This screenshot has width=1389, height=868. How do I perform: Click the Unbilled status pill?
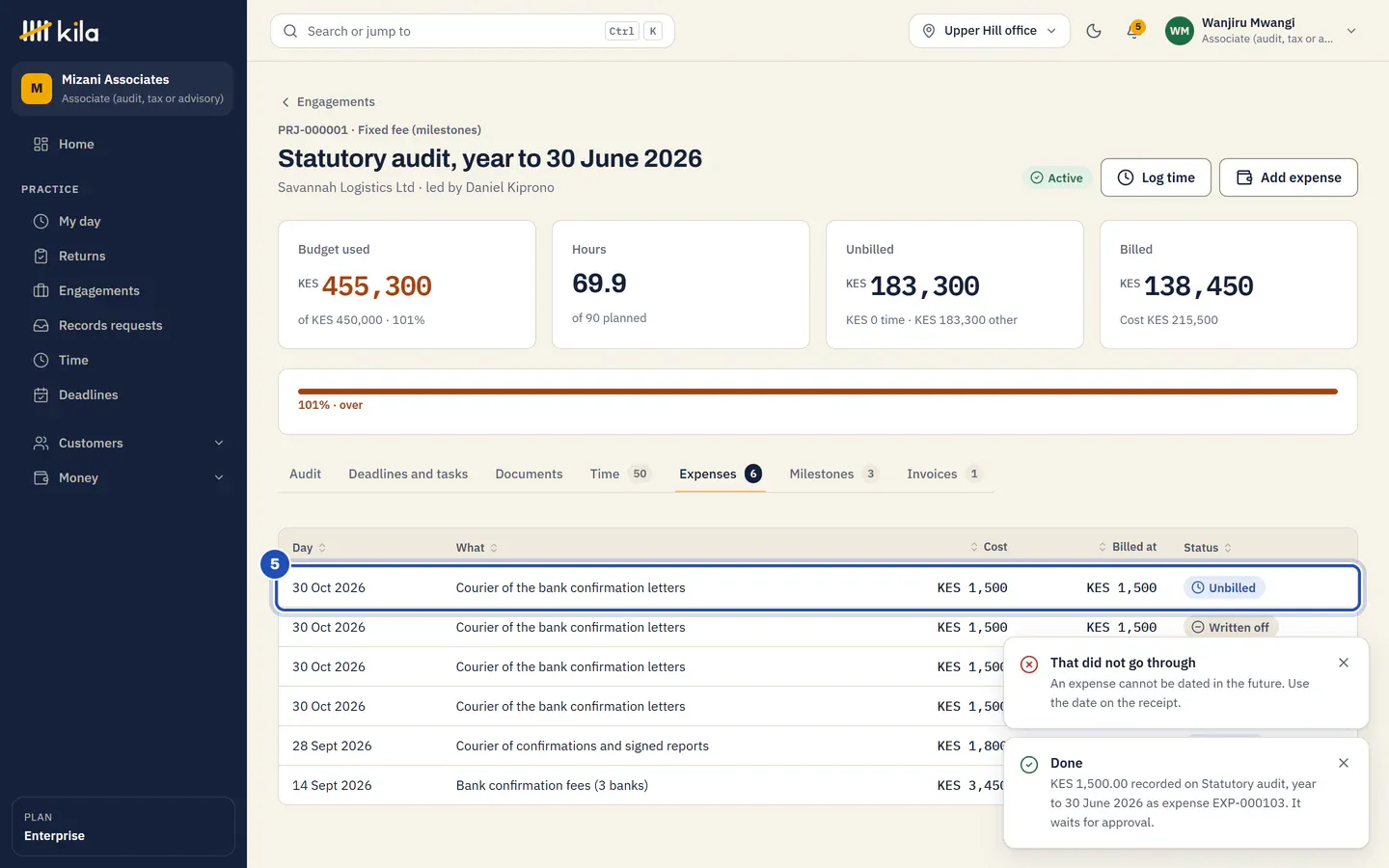coord(1223,587)
